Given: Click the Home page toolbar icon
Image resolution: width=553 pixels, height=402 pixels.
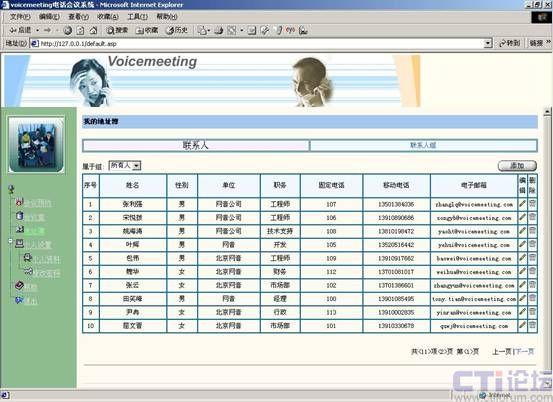Looking at the screenshot, I should click(x=93, y=31).
